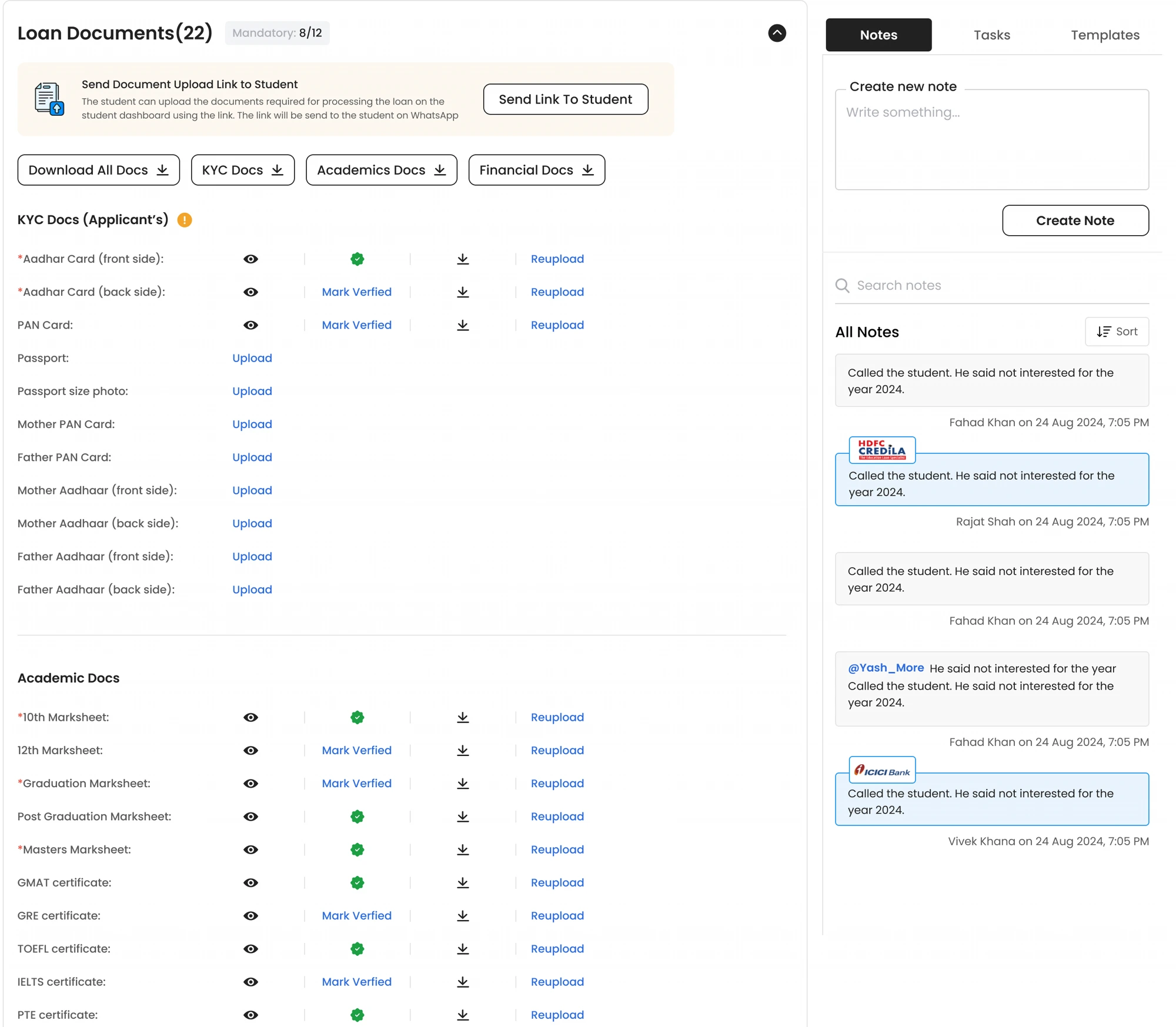1176x1027 pixels.
Task: Download the Financial Docs bundle
Action: point(537,170)
